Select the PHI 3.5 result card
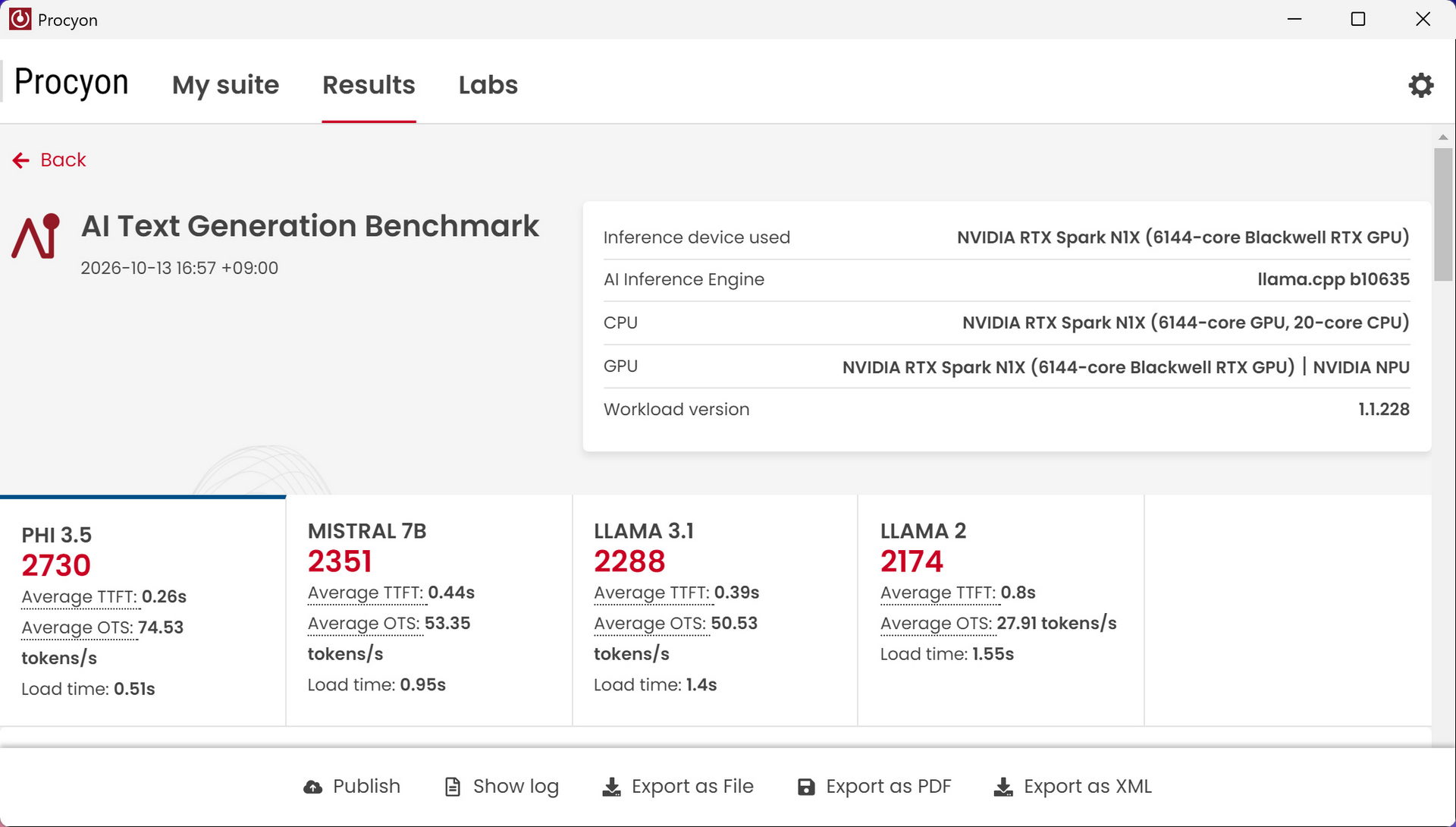Screen dimensions: 1456x827 point(143,611)
